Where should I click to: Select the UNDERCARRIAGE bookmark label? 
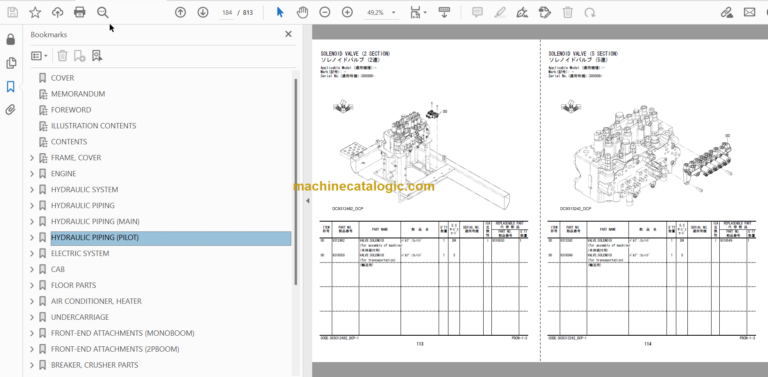(80, 317)
